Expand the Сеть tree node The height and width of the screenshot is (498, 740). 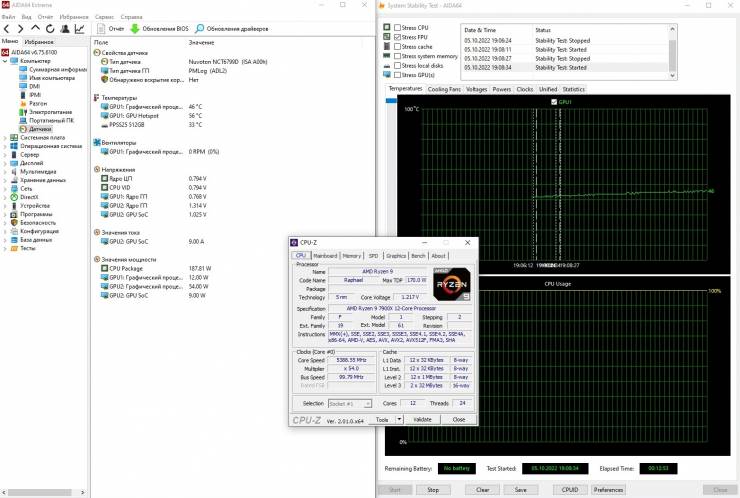click(x=5, y=188)
